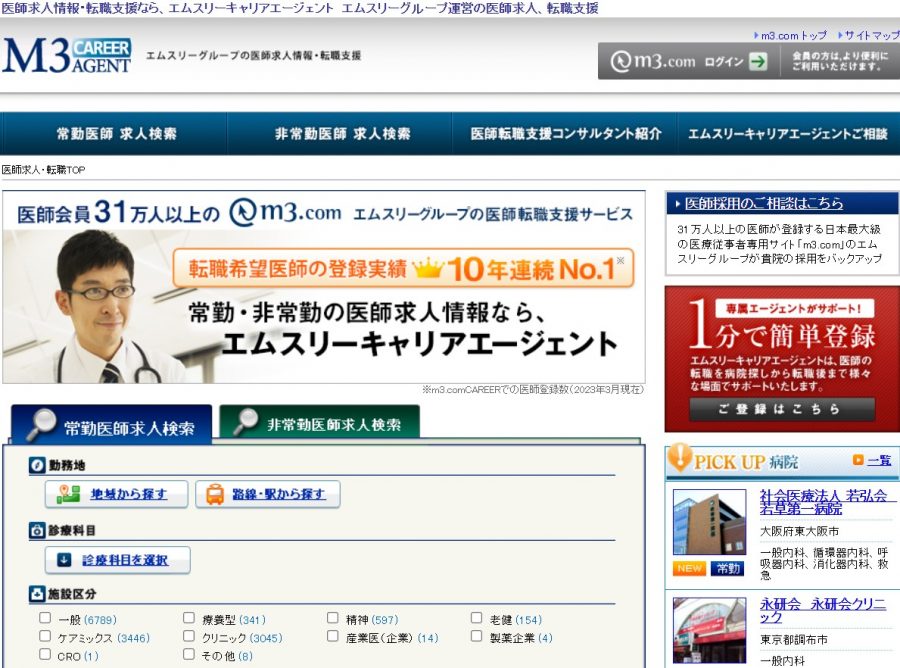Click the 路線・駅から探す button
The height and width of the screenshot is (668, 900).
coord(267,494)
